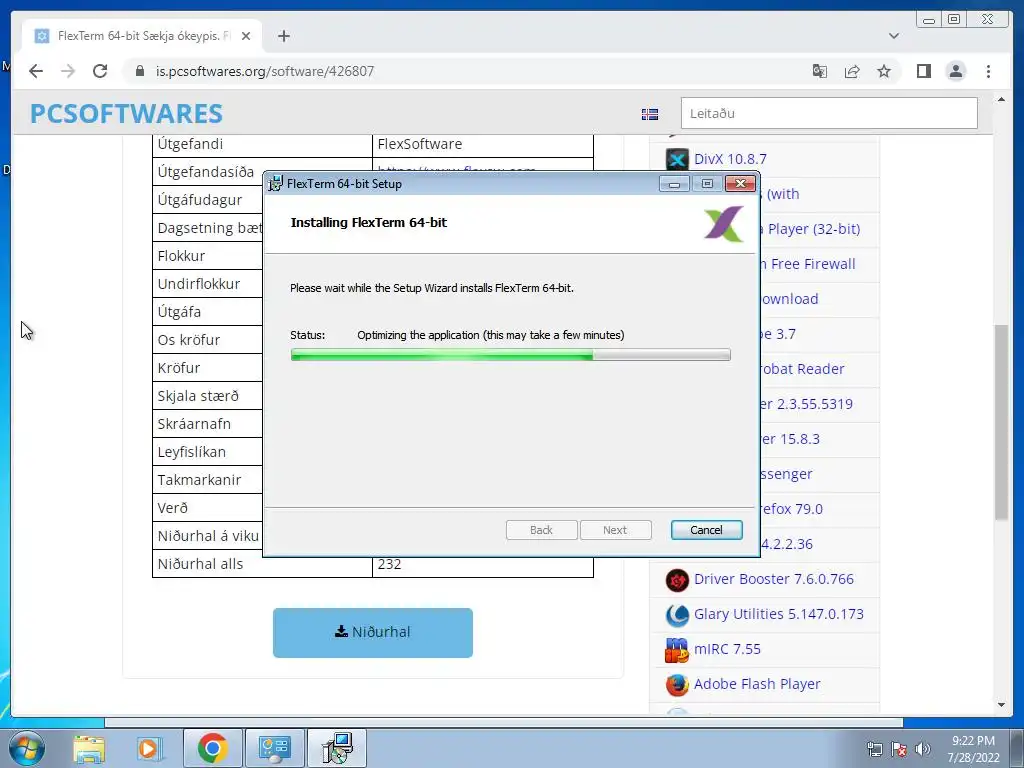The width and height of the screenshot is (1024, 768).
Task: Select the FlexTerm 64-bit browser tab
Action: 142,36
